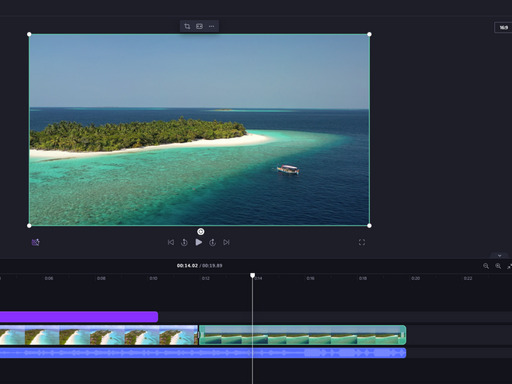Click the bottom-right corner resize handle
The width and height of the screenshot is (512, 384).
[369, 226]
